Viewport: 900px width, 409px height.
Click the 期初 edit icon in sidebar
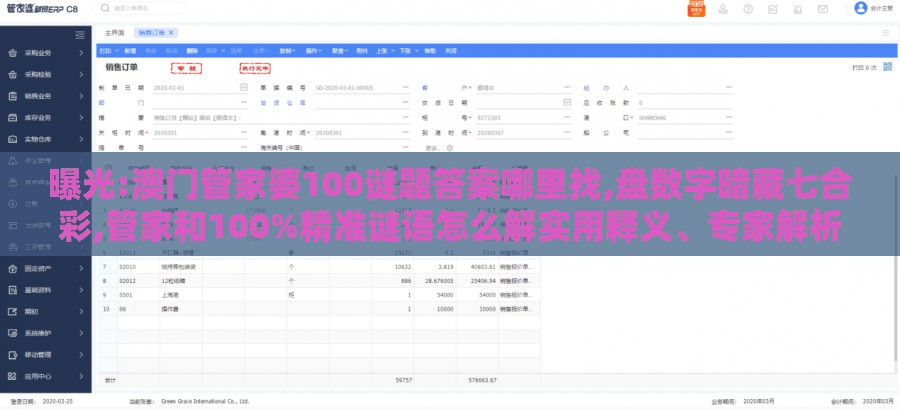tap(12, 311)
